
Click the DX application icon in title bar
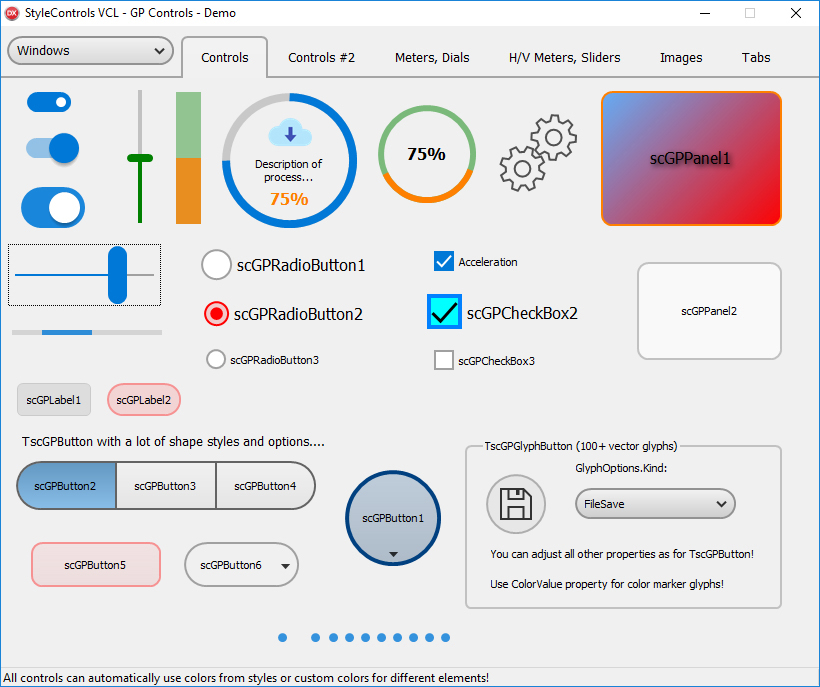(12, 13)
